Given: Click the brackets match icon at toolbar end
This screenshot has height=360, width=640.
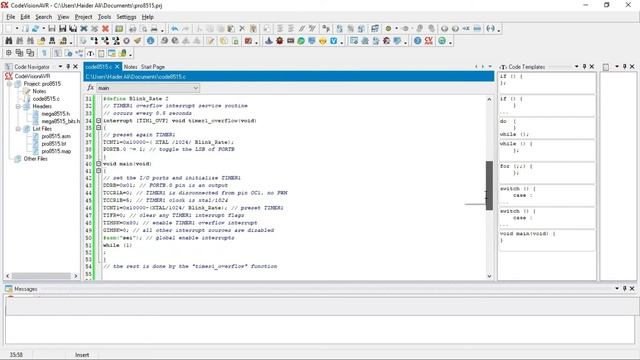Looking at the screenshot, I should (x=491, y=29).
